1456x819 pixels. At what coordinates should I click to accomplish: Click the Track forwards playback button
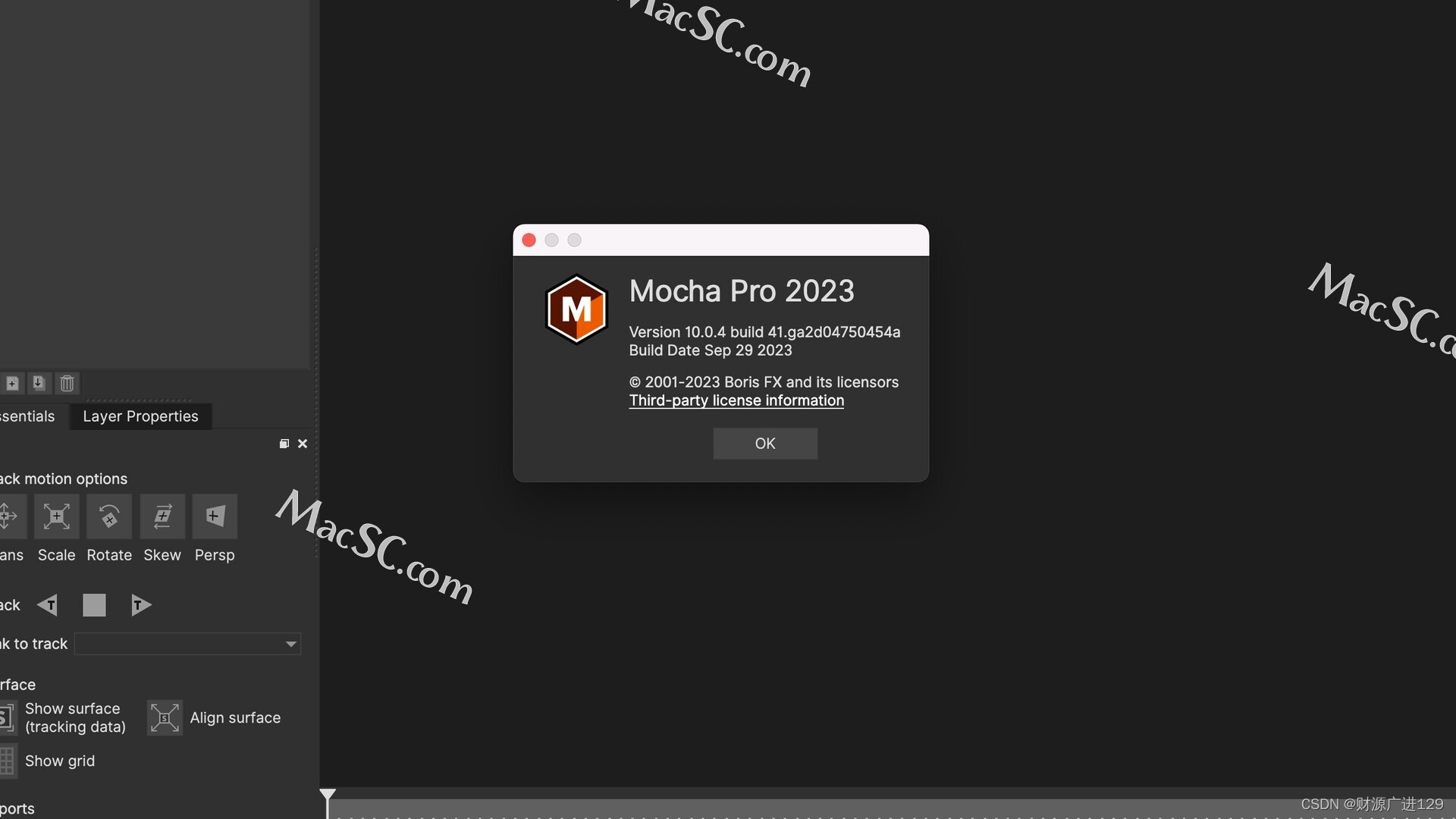[140, 604]
